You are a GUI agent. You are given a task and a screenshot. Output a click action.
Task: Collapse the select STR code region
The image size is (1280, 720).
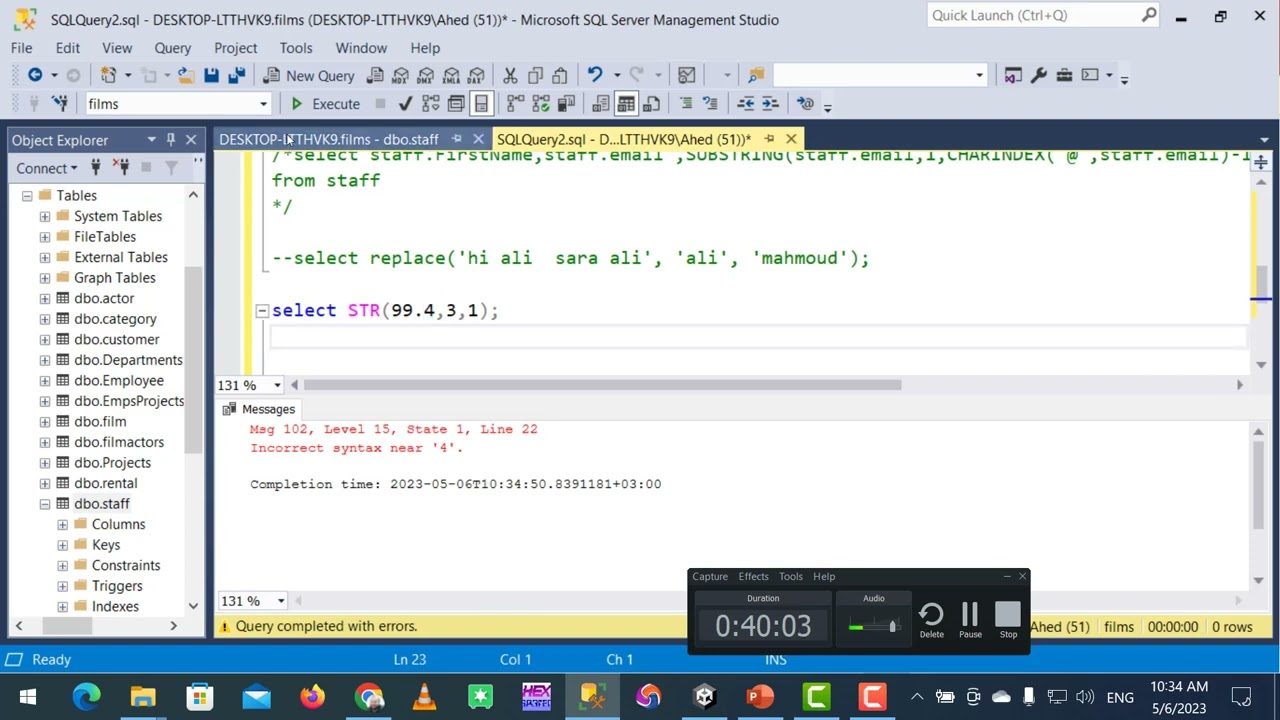coord(262,311)
